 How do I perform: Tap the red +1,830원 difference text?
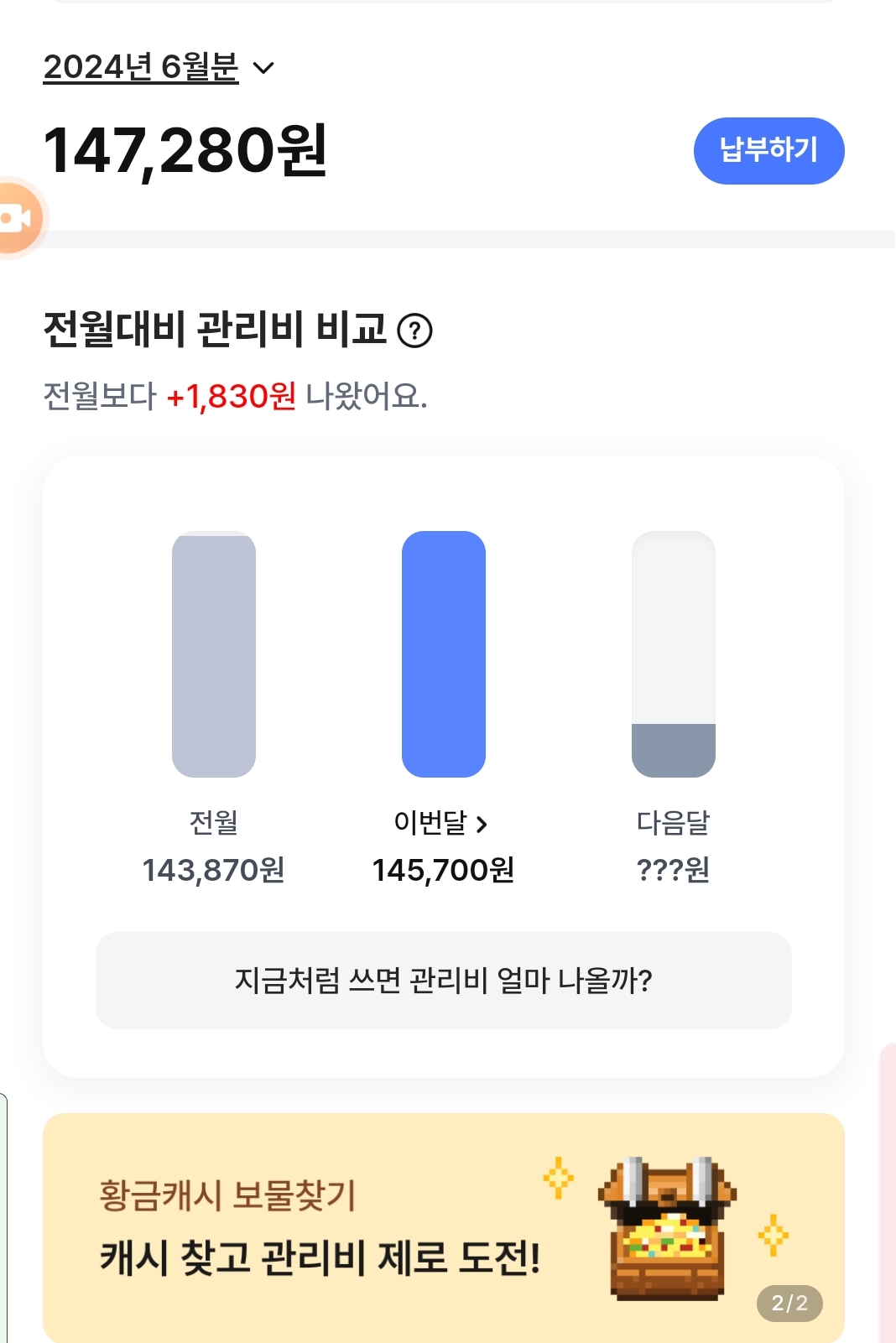(x=231, y=396)
